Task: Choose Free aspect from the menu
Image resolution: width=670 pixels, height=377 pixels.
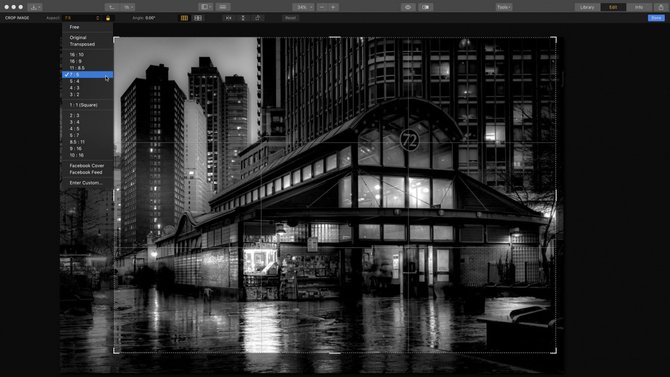Action: click(x=88, y=27)
